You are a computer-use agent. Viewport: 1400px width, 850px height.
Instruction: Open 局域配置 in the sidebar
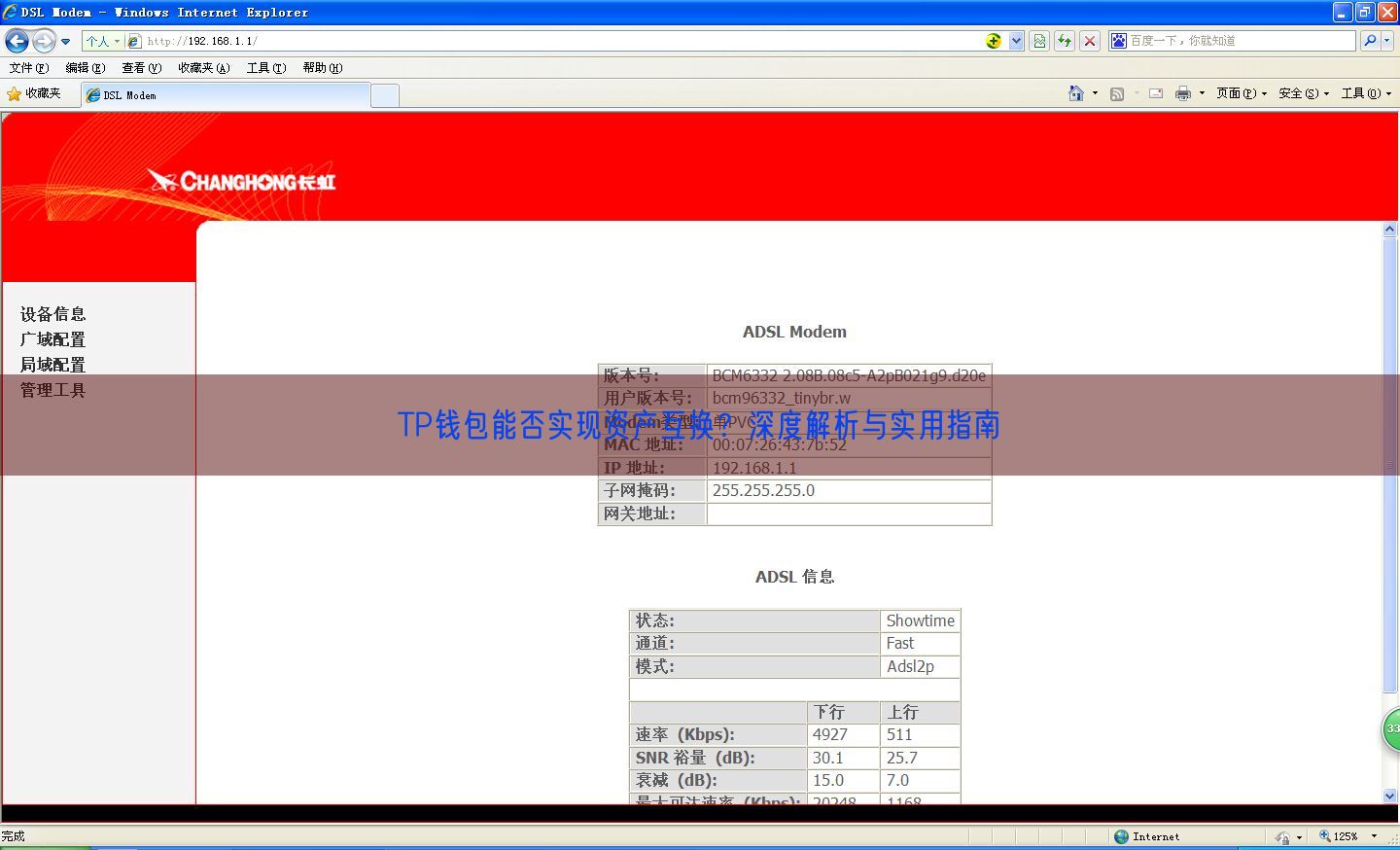[52, 365]
